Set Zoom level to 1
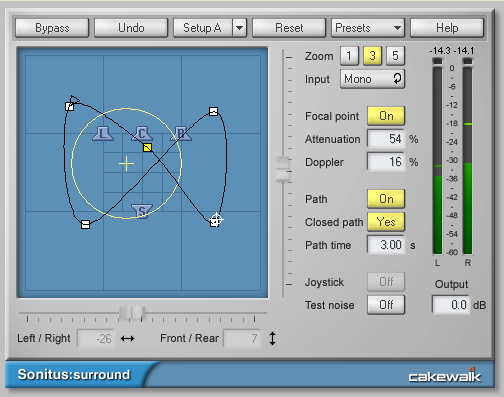Screen dimensions: 504x397 [x=349, y=56]
